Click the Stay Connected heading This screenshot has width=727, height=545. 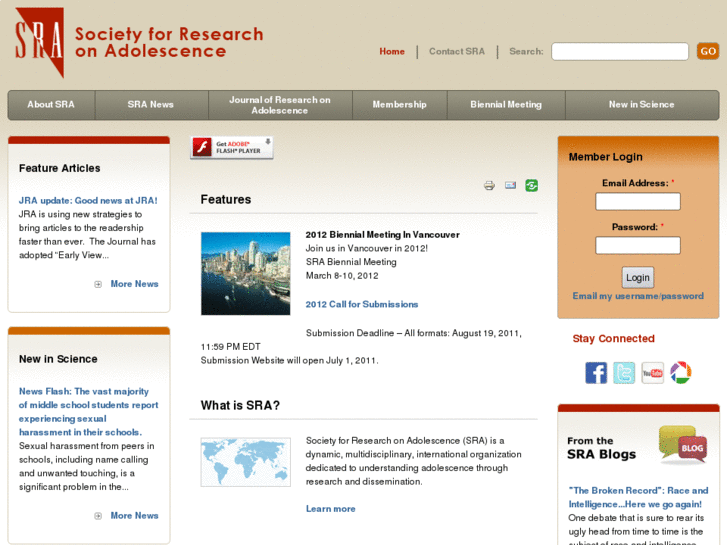click(x=613, y=339)
